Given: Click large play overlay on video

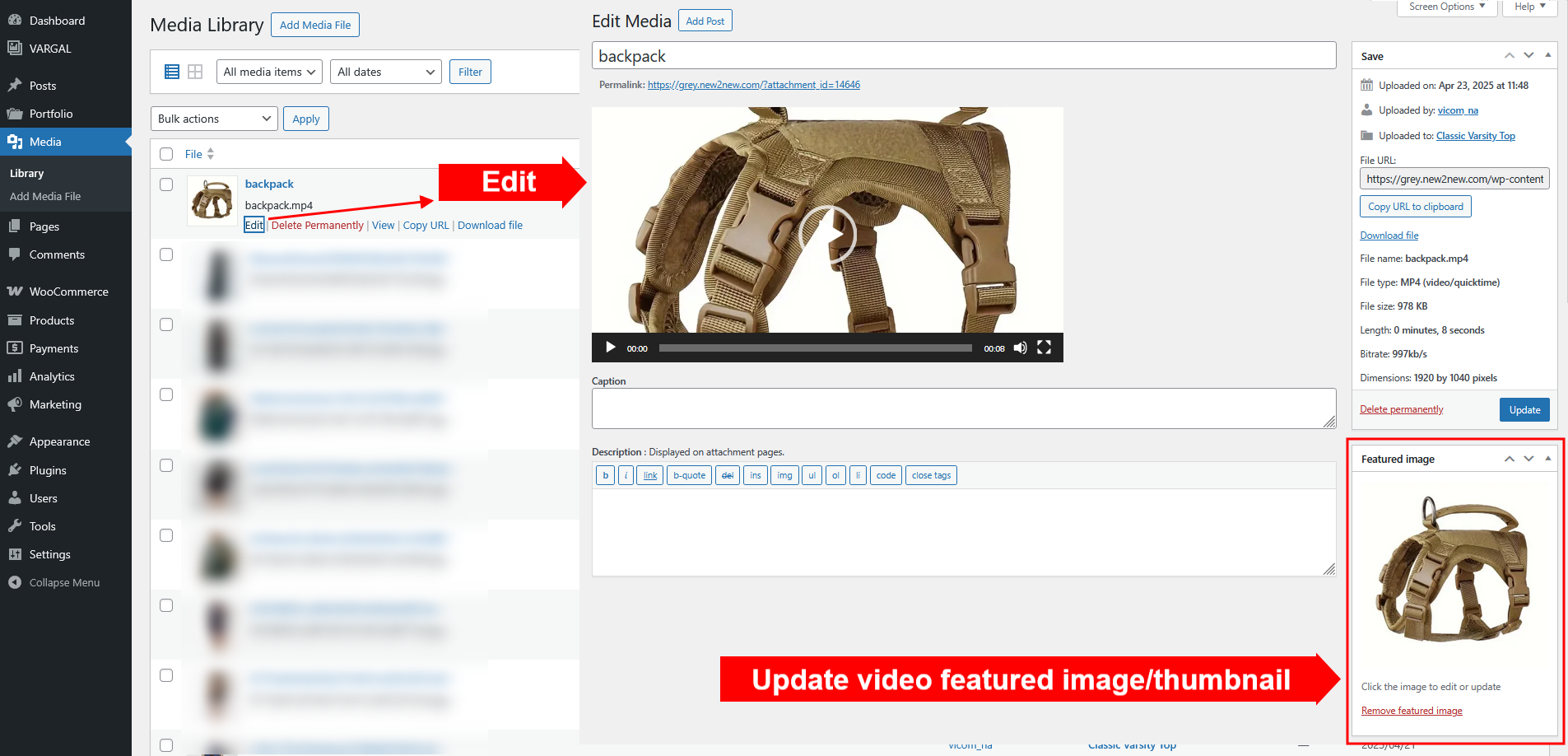Looking at the screenshot, I should pyautogui.click(x=827, y=235).
